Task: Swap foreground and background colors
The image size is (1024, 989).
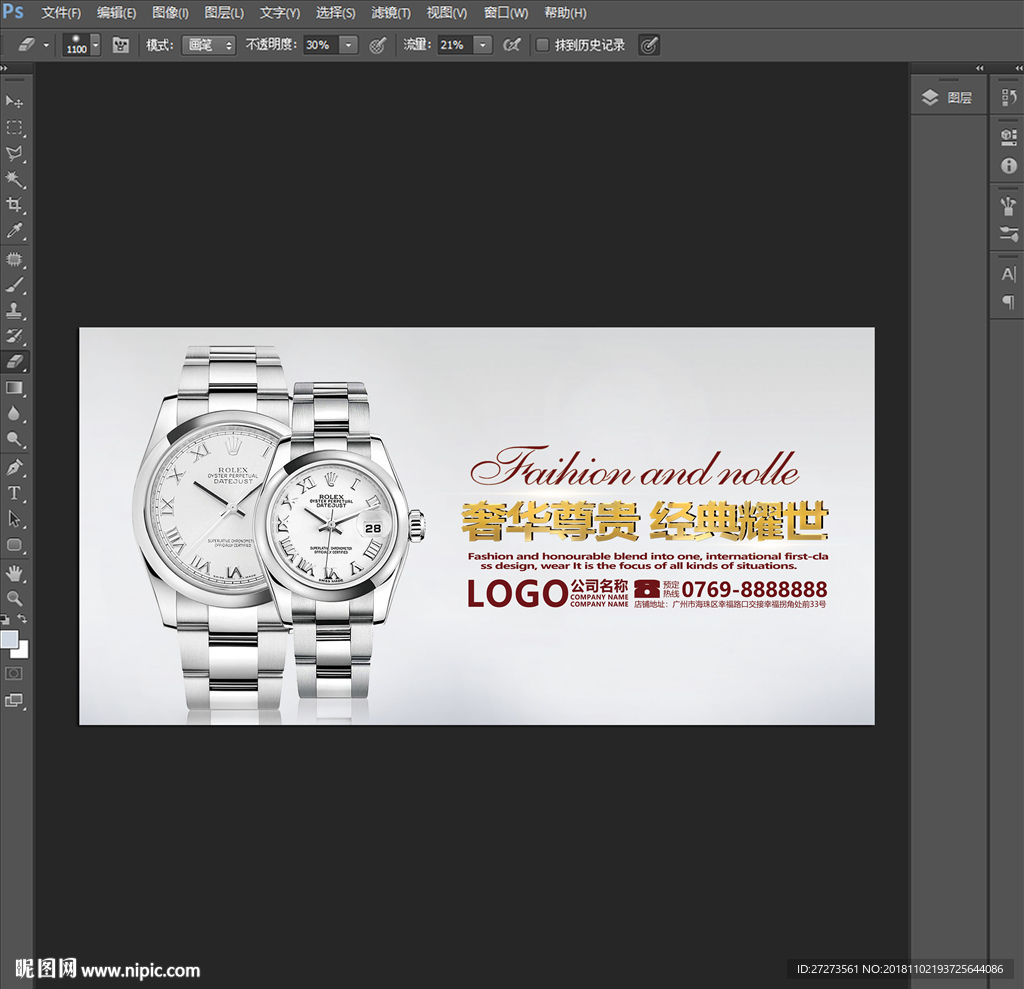Action: (x=22, y=618)
